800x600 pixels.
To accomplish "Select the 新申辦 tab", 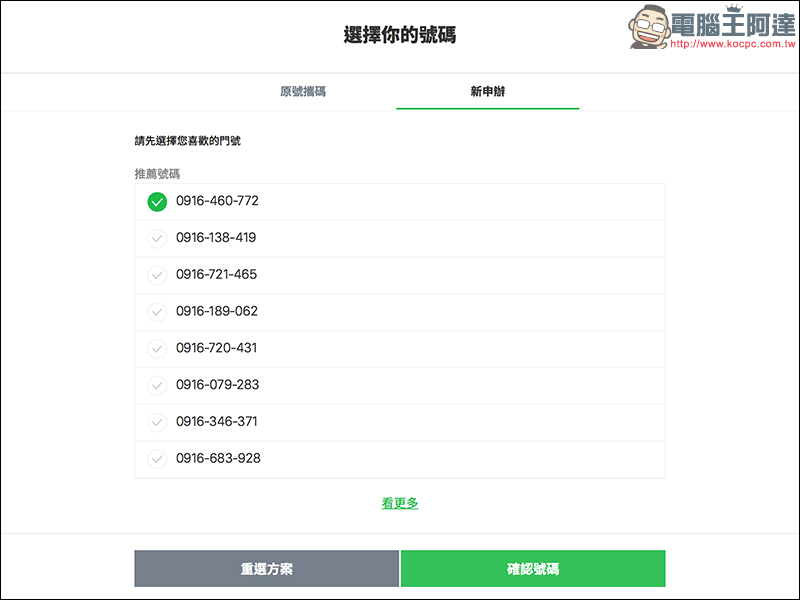I will pyautogui.click(x=487, y=92).
